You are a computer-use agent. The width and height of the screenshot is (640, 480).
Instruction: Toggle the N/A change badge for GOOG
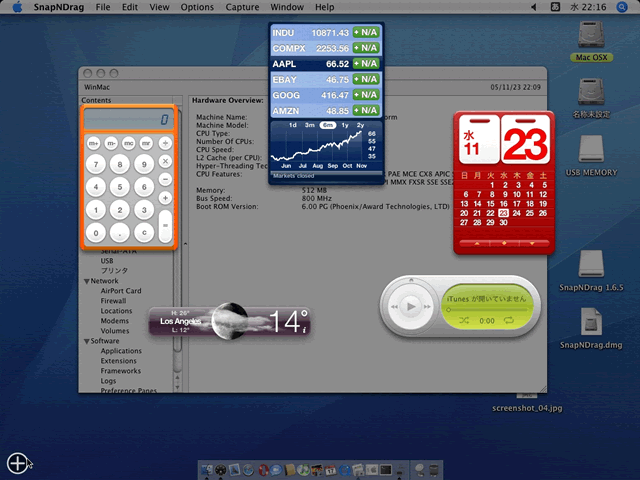click(366, 95)
